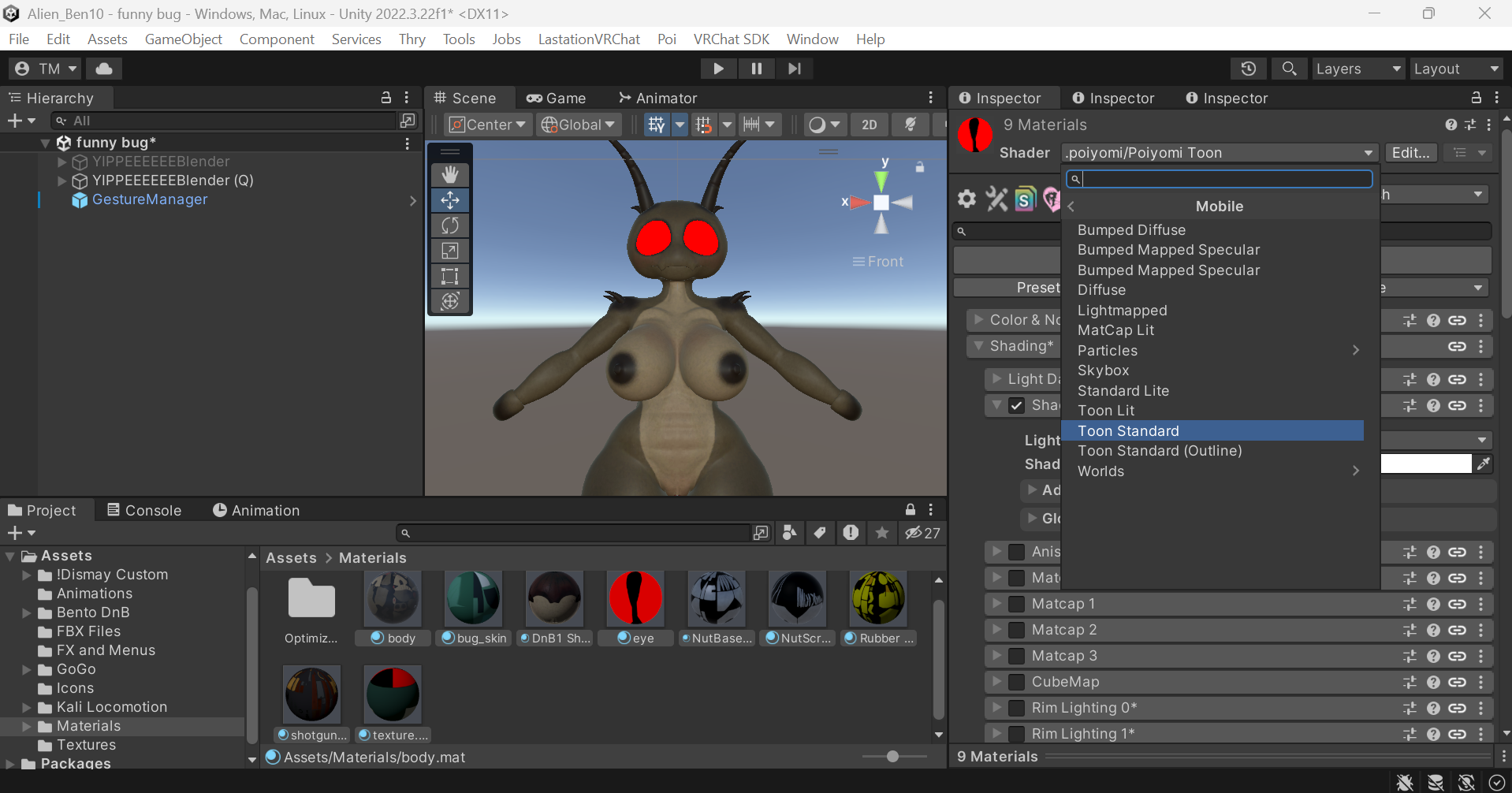The width and height of the screenshot is (1512, 793).
Task: Select the Textures folder
Action: coord(86,745)
